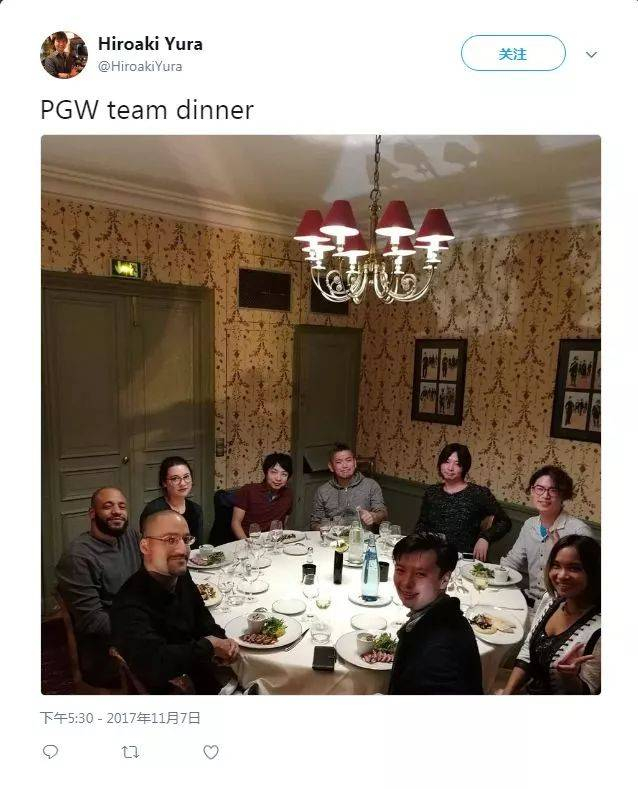
Task: Open the attached team dinner photo
Action: pyautogui.click(x=321, y=415)
